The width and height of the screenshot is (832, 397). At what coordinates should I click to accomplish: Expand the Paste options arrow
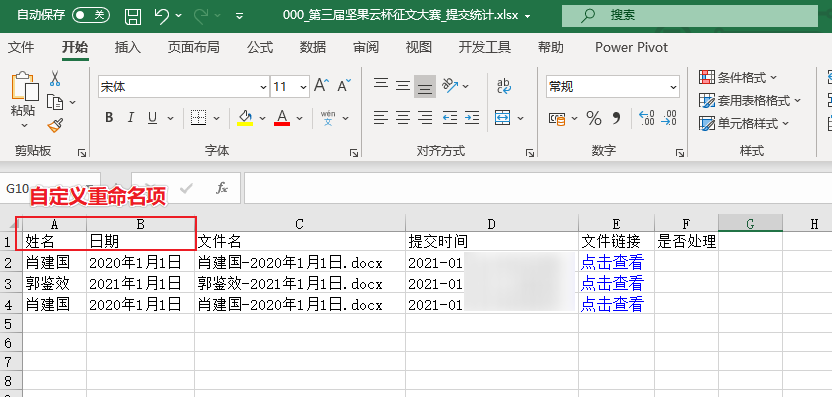coord(24,126)
